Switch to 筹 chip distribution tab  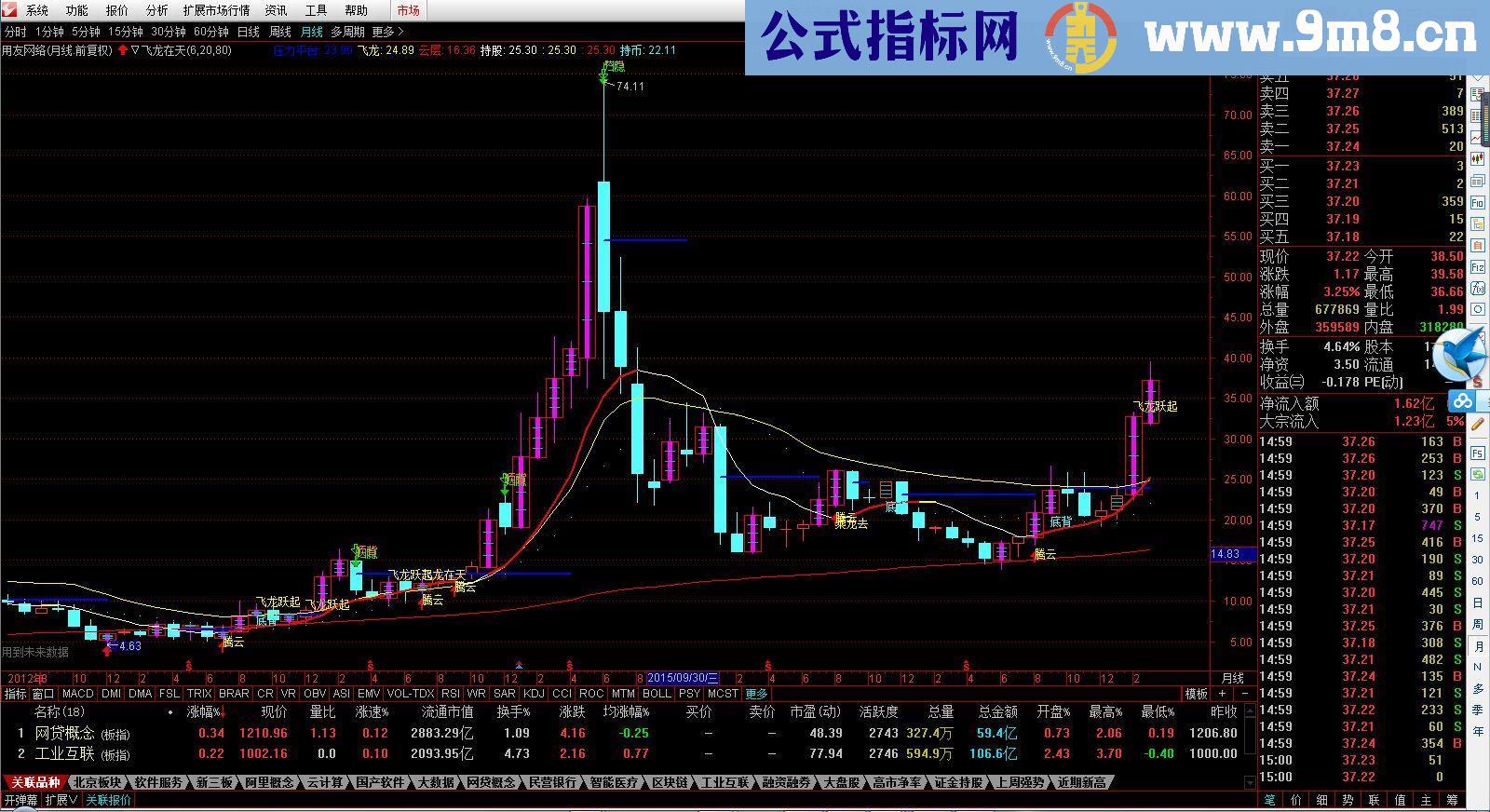(x=1453, y=801)
